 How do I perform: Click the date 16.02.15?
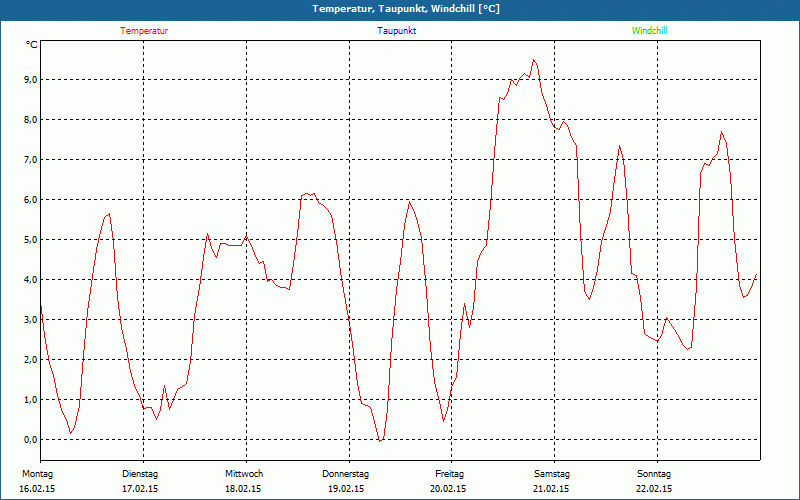(x=37, y=489)
